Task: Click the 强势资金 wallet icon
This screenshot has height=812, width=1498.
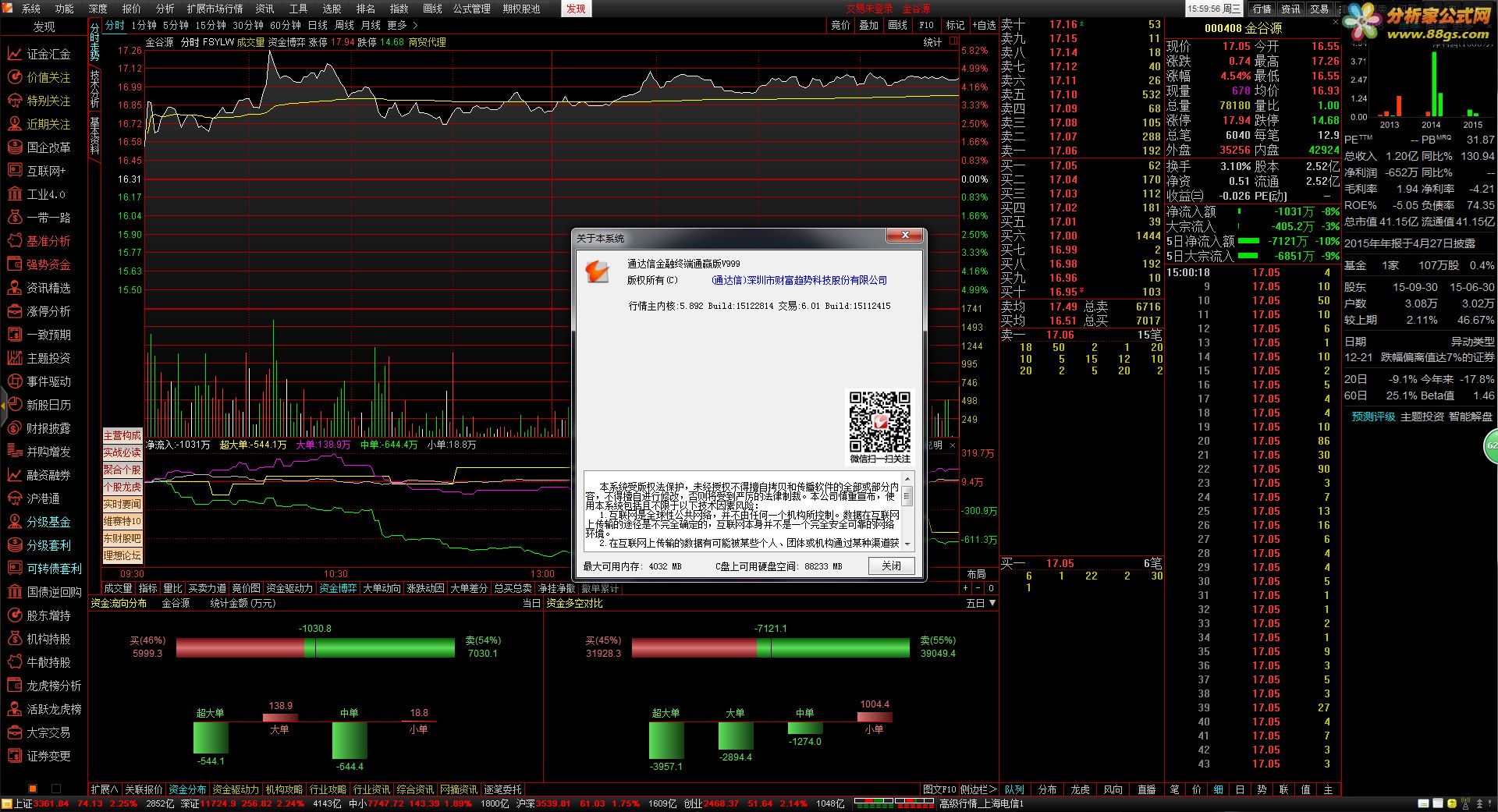Action: [14, 264]
